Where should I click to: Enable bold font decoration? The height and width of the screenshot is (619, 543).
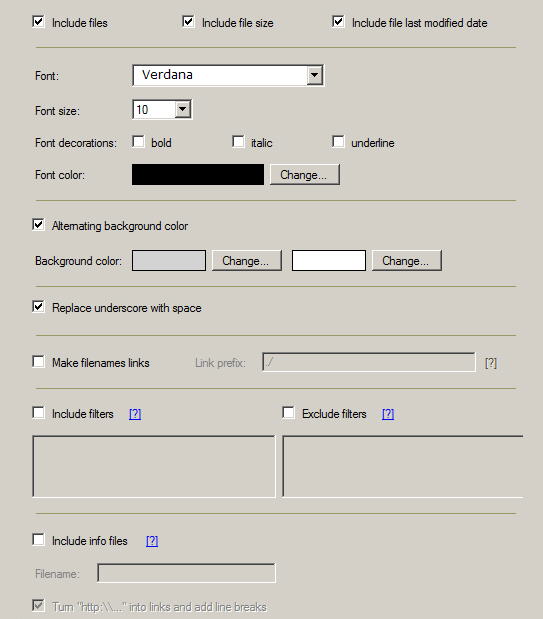tap(138, 141)
